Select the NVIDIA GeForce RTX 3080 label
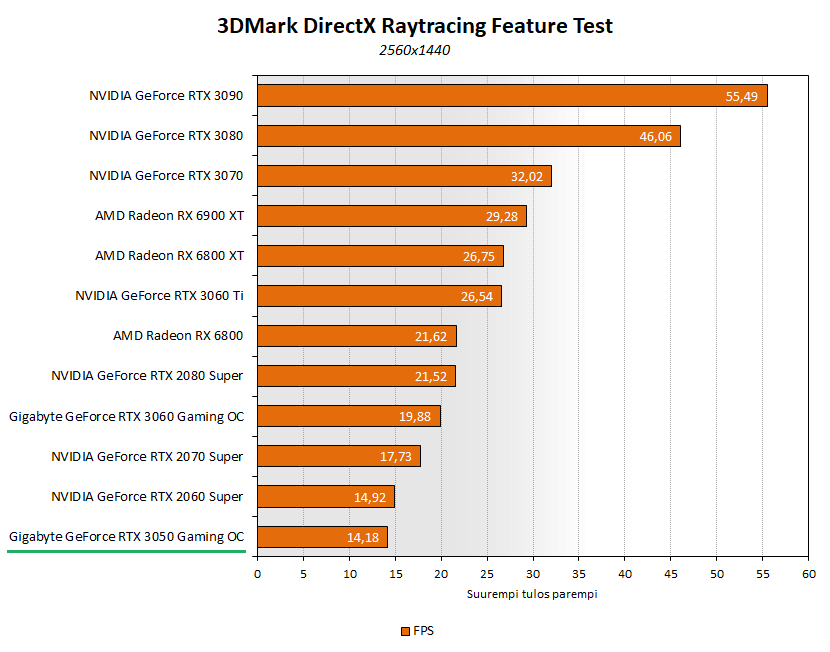The image size is (830, 652). 166,136
